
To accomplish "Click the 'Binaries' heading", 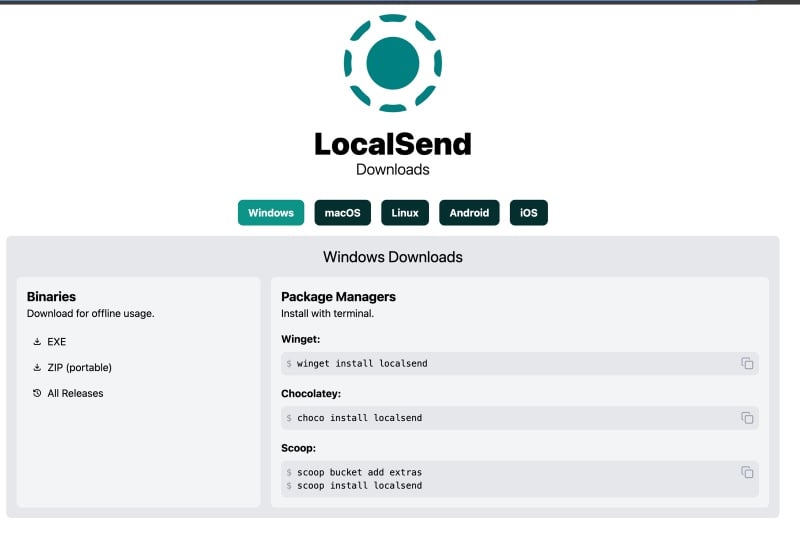I will coord(51,297).
